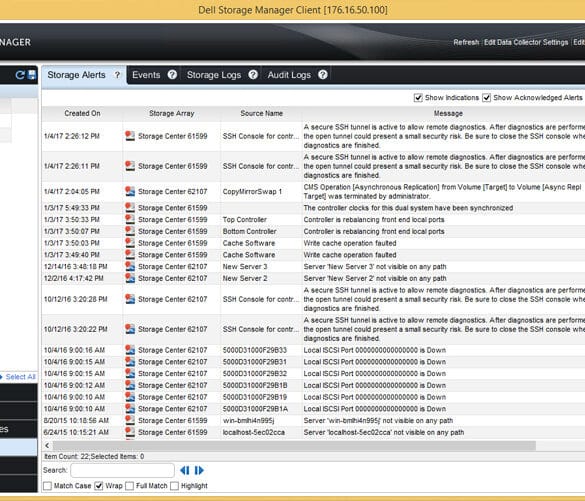The width and height of the screenshot is (585, 501).
Task: Switch to the Events tab
Action: [x=146, y=75]
